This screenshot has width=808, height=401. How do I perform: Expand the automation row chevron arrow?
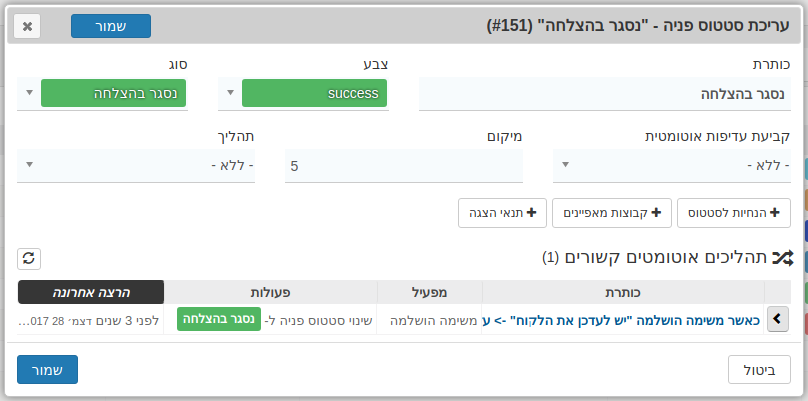tap(778, 320)
